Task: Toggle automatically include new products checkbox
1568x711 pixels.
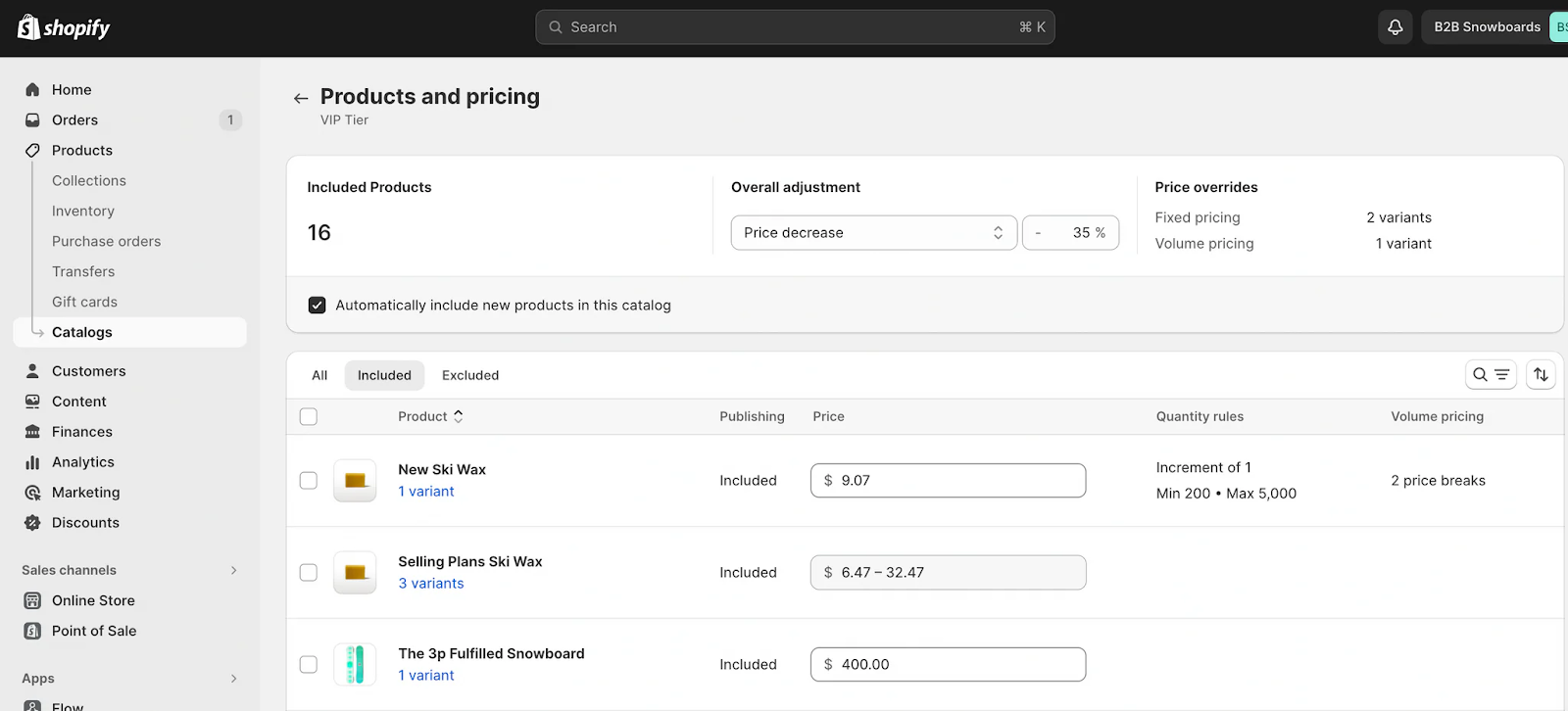Action: [x=317, y=306]
